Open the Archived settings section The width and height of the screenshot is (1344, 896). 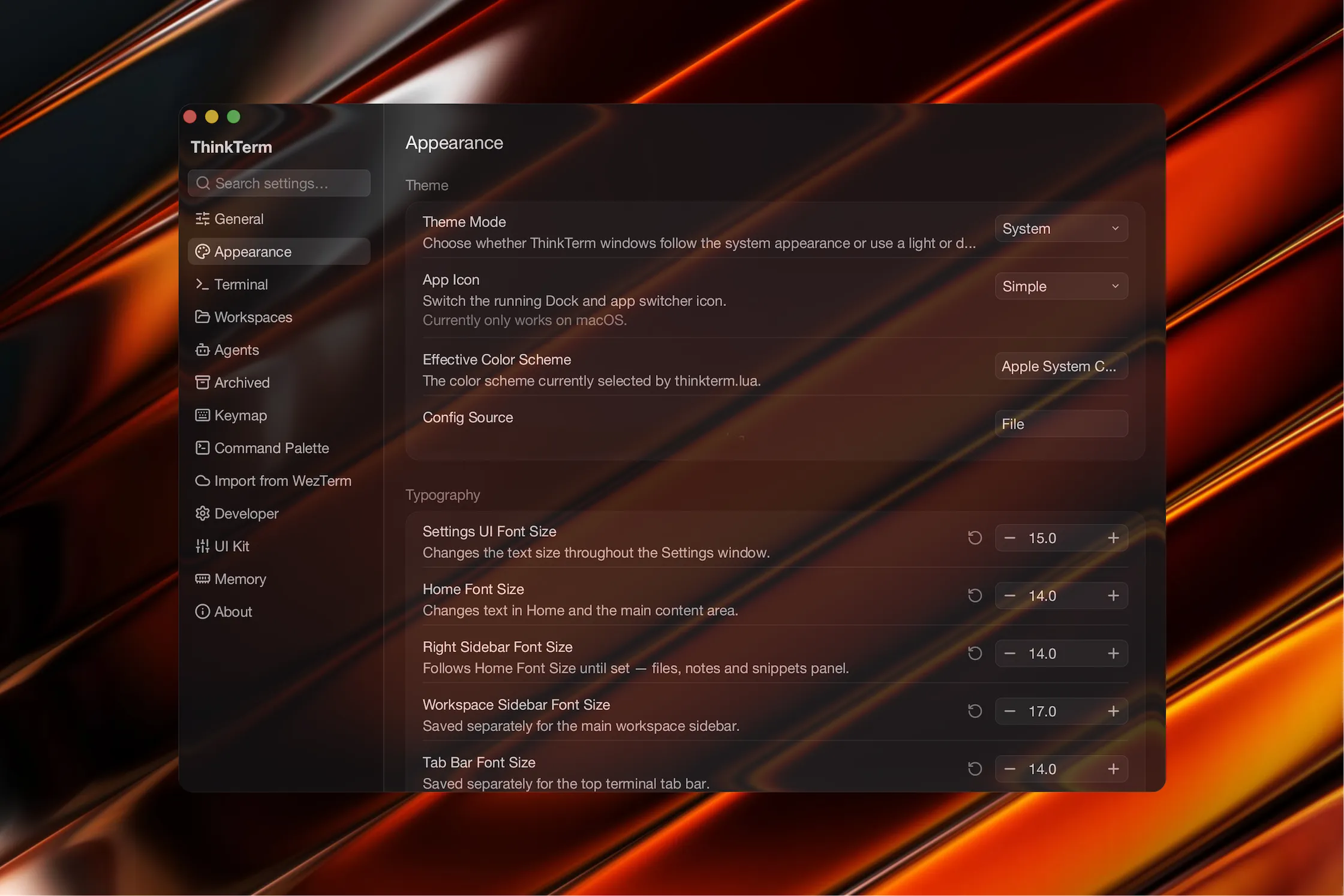pos(279,382)
